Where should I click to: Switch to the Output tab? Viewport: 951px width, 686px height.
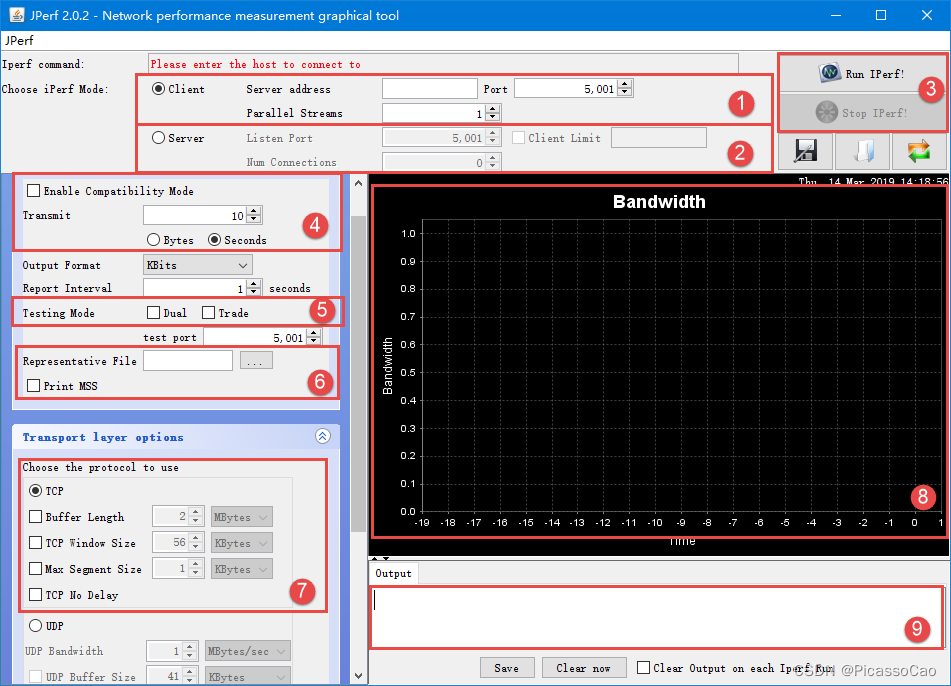[393, 574]
